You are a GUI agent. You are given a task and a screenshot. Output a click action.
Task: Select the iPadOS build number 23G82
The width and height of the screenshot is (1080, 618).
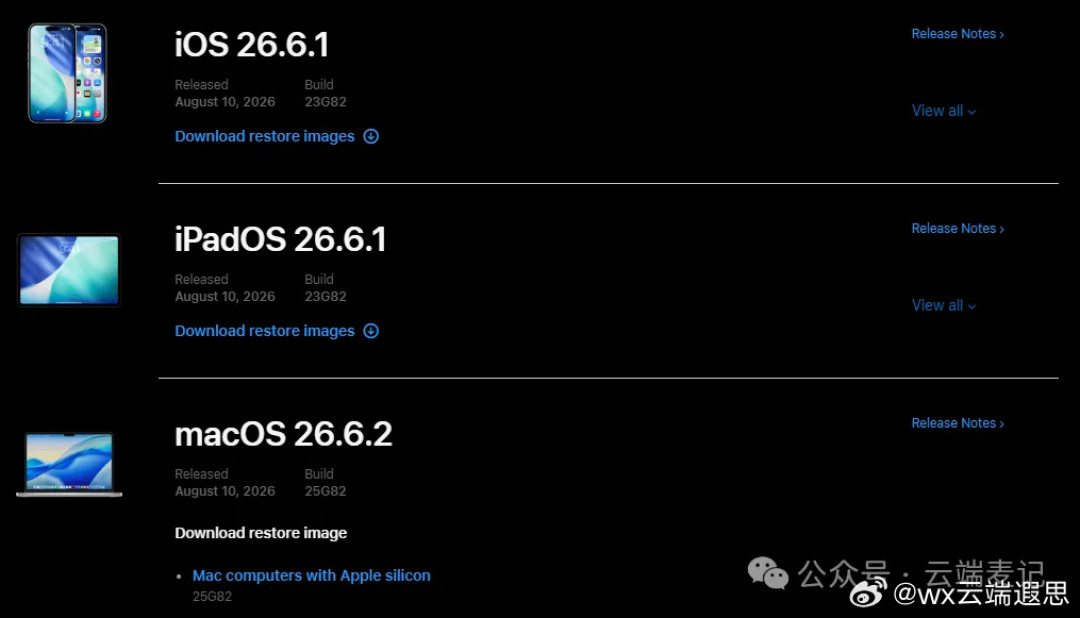[x=325, y=296]
